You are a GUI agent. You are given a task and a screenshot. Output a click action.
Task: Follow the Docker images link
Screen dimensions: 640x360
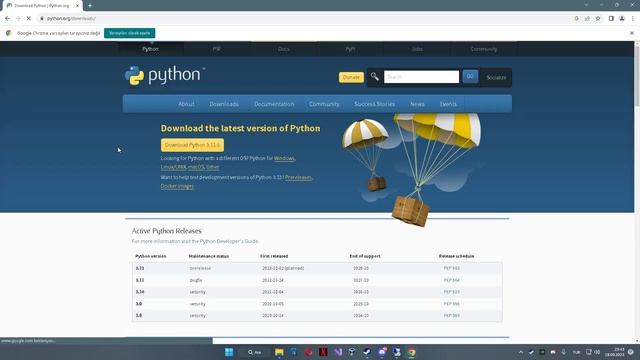click(x=177, y=186)
